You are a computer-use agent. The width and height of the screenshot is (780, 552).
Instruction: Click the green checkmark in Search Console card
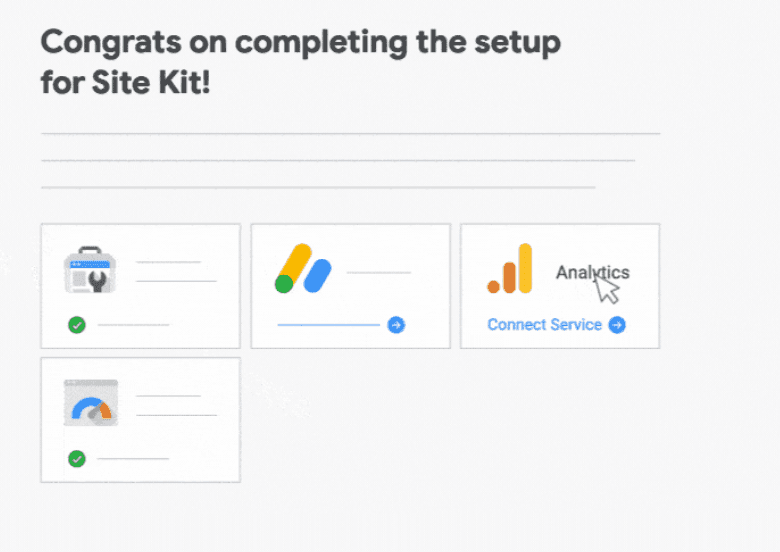tap(77, 325)
